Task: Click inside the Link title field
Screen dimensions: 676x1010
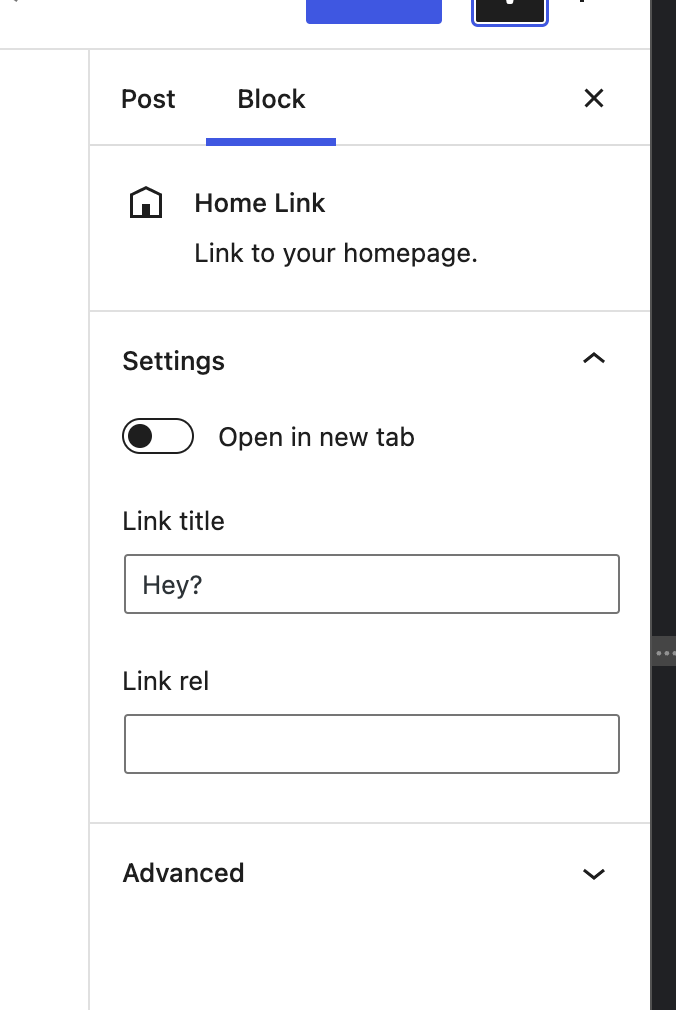Action: 371,584
